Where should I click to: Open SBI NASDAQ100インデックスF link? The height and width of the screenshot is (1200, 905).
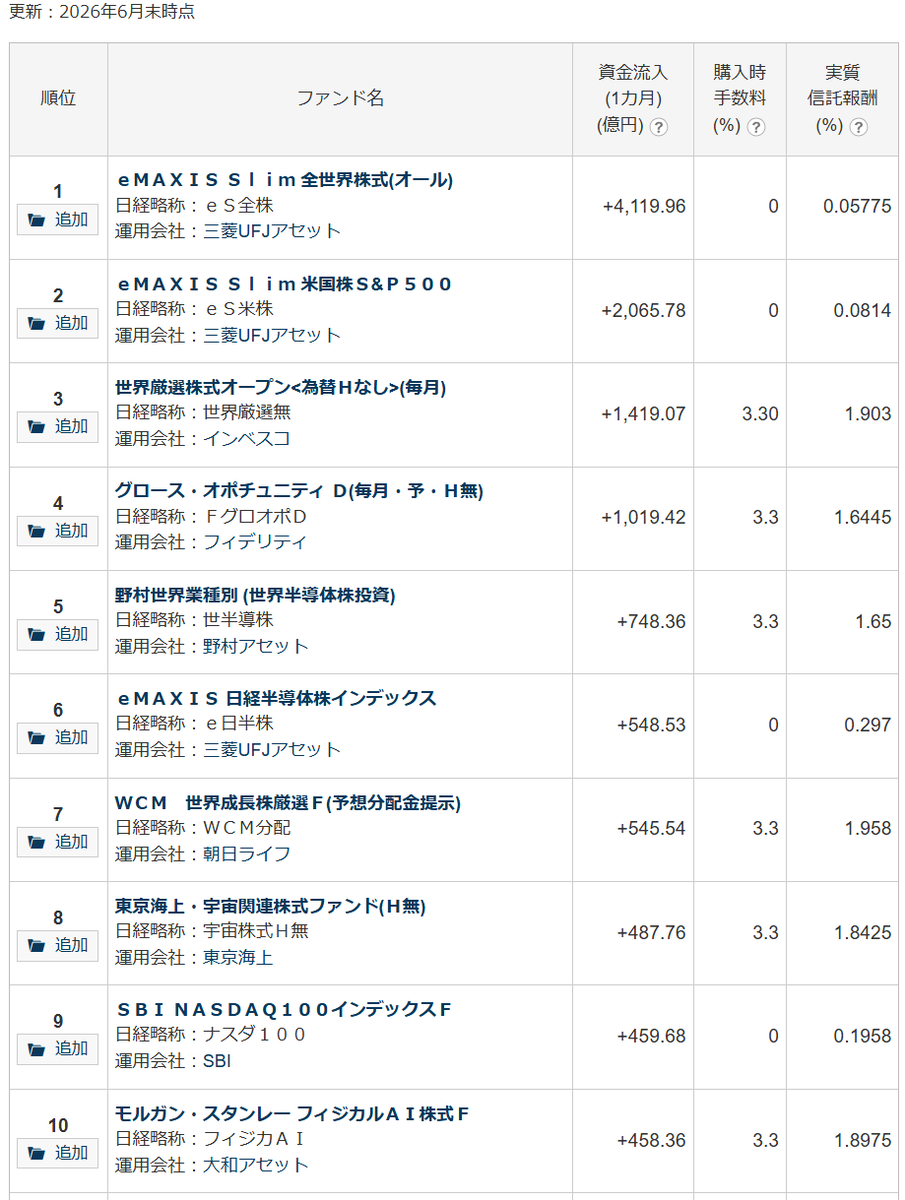pyautogui.click(x=284, y=1010)
